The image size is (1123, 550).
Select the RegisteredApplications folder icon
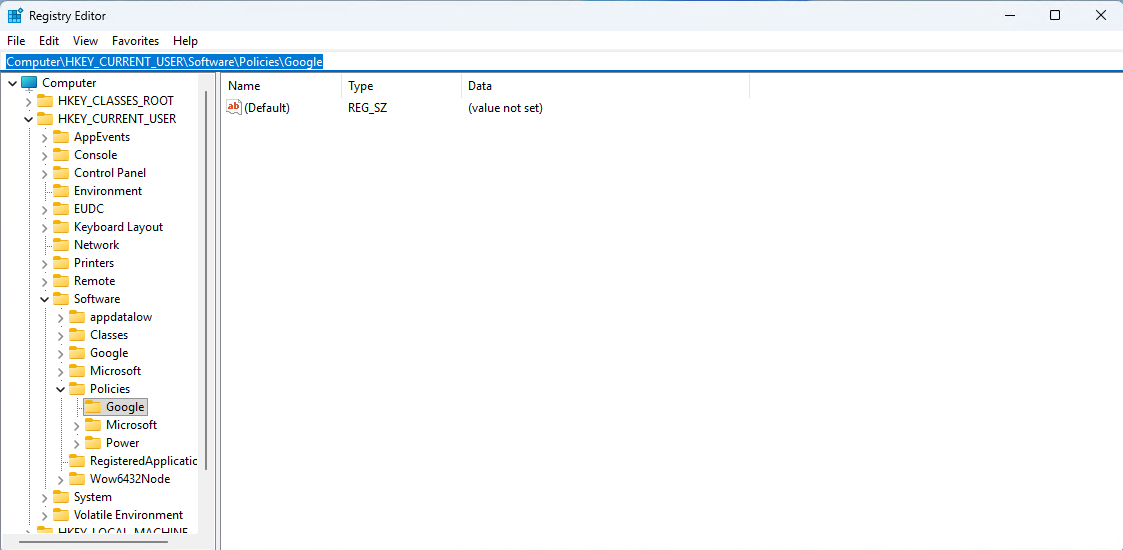77,461
